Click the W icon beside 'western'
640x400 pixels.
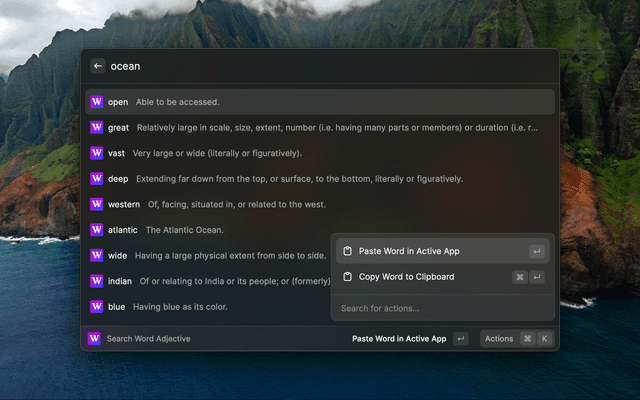pos(97,204)
